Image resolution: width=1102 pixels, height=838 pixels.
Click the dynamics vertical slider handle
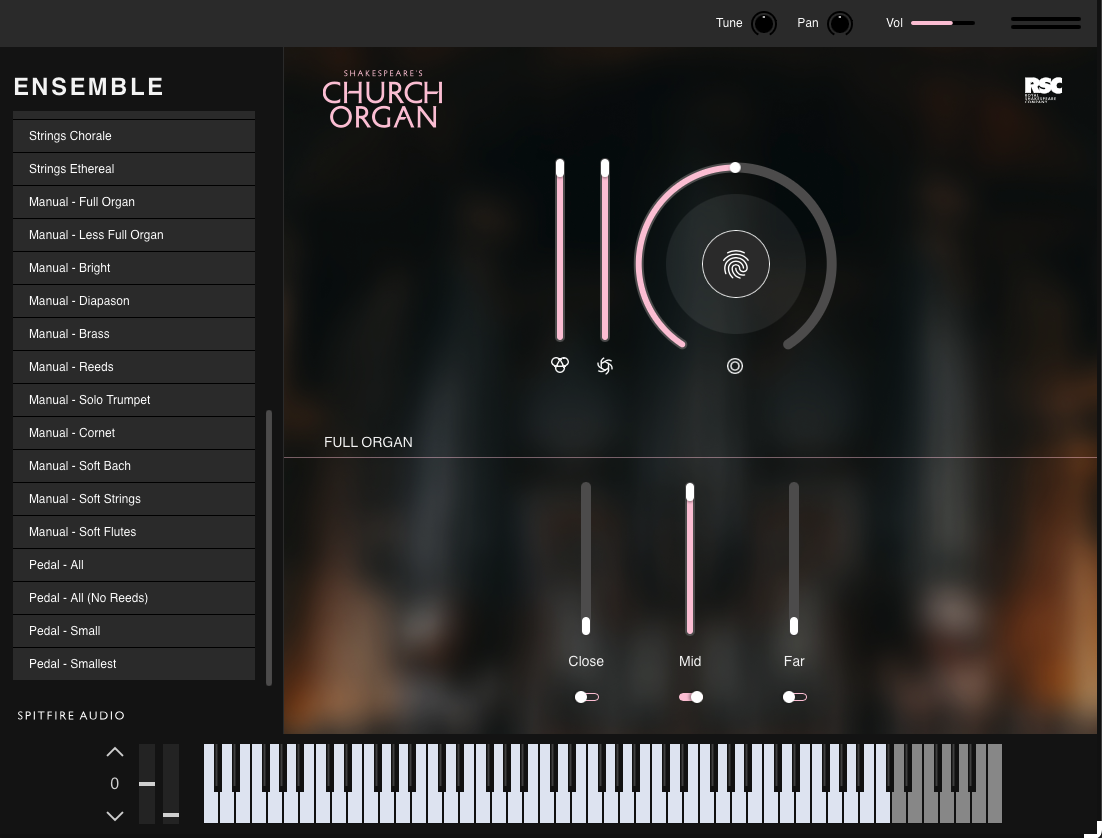pos(605,168)
